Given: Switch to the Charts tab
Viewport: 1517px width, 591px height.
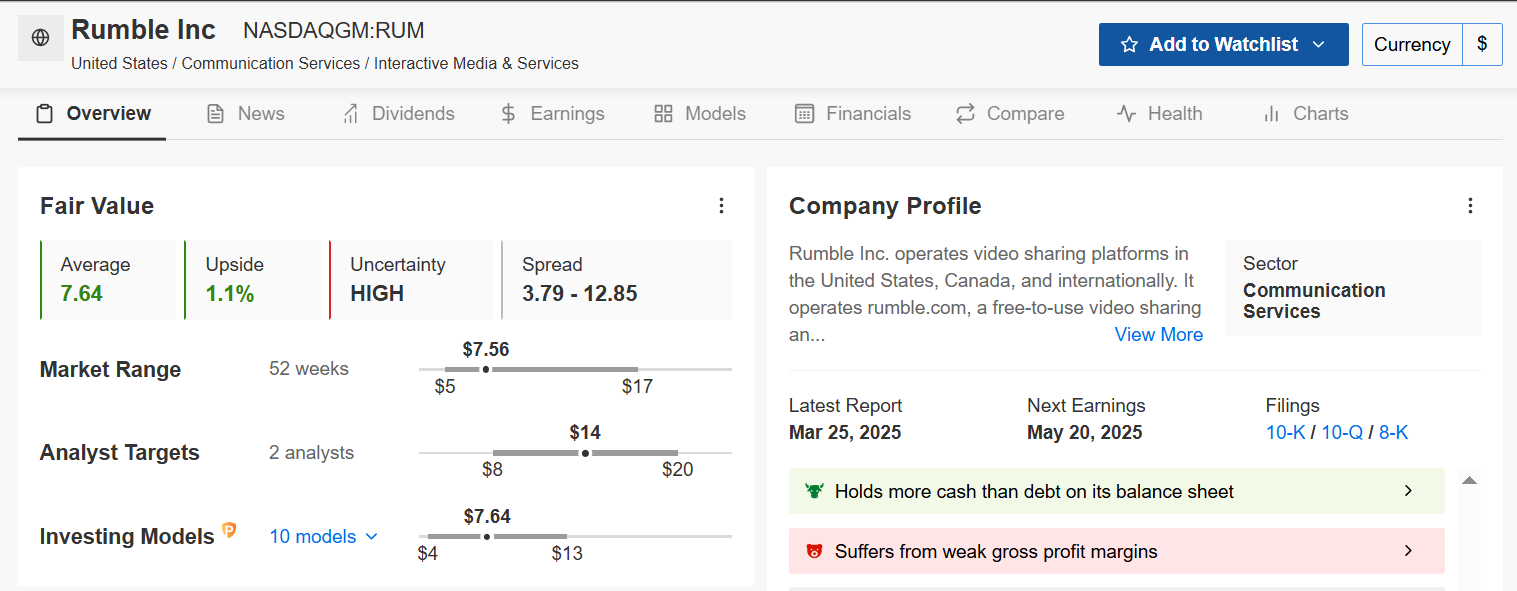Looking at the screenshot, I should [x=1305, y=114].
